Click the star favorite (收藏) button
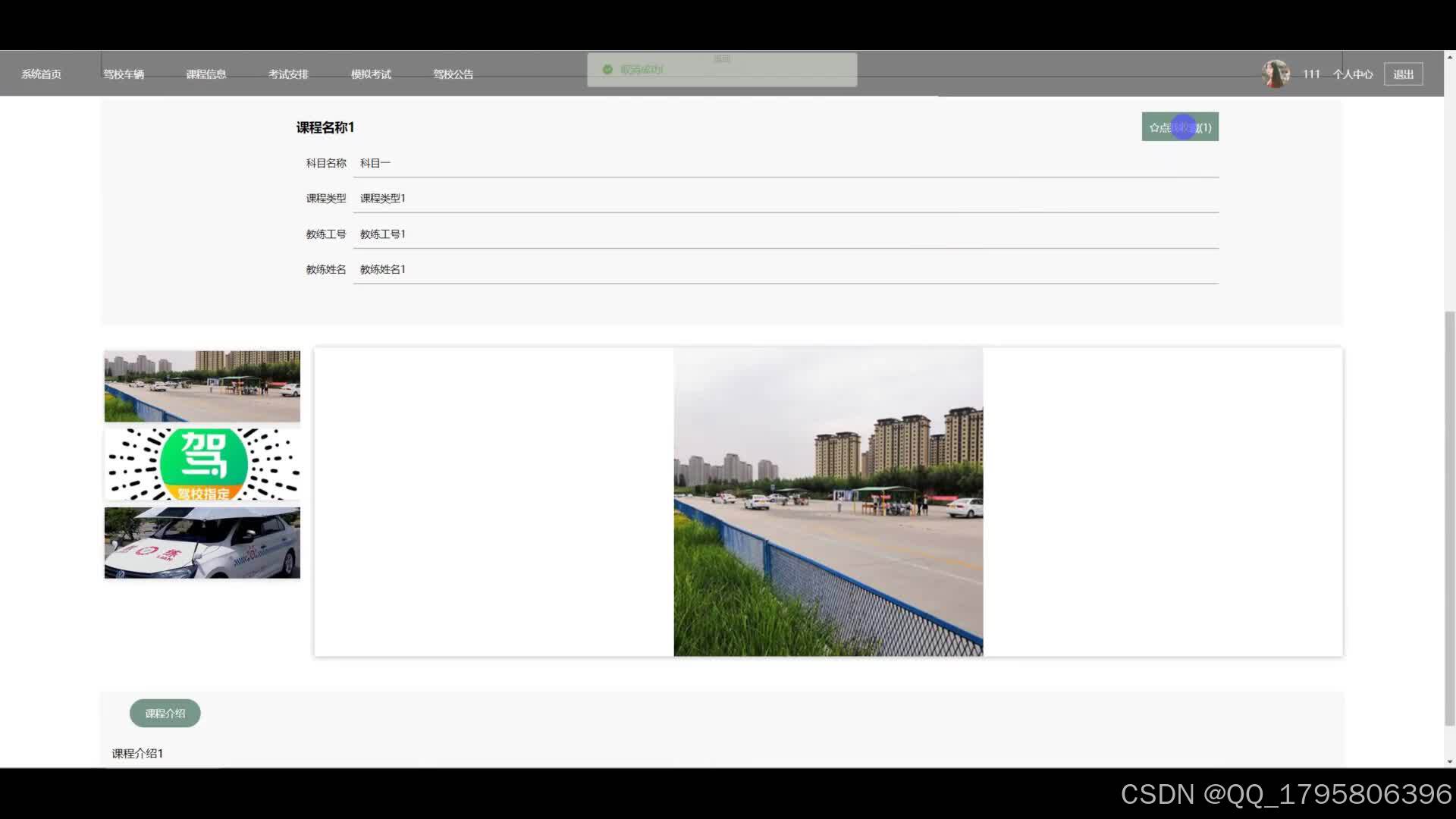The image size is (1456, 819). (x=1179, y=127)
